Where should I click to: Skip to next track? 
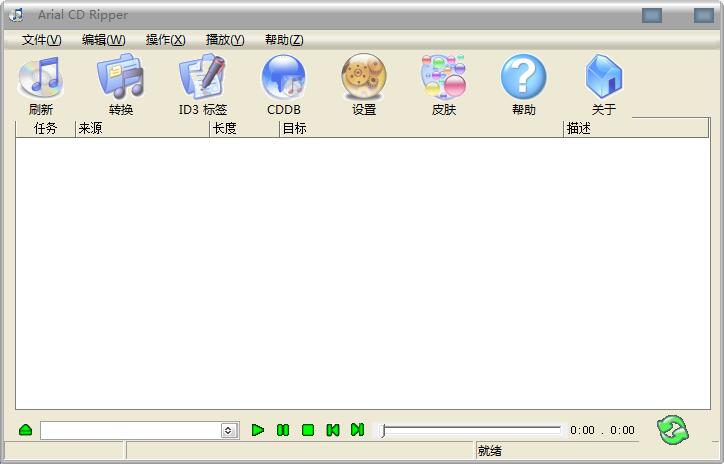[357, 430]
